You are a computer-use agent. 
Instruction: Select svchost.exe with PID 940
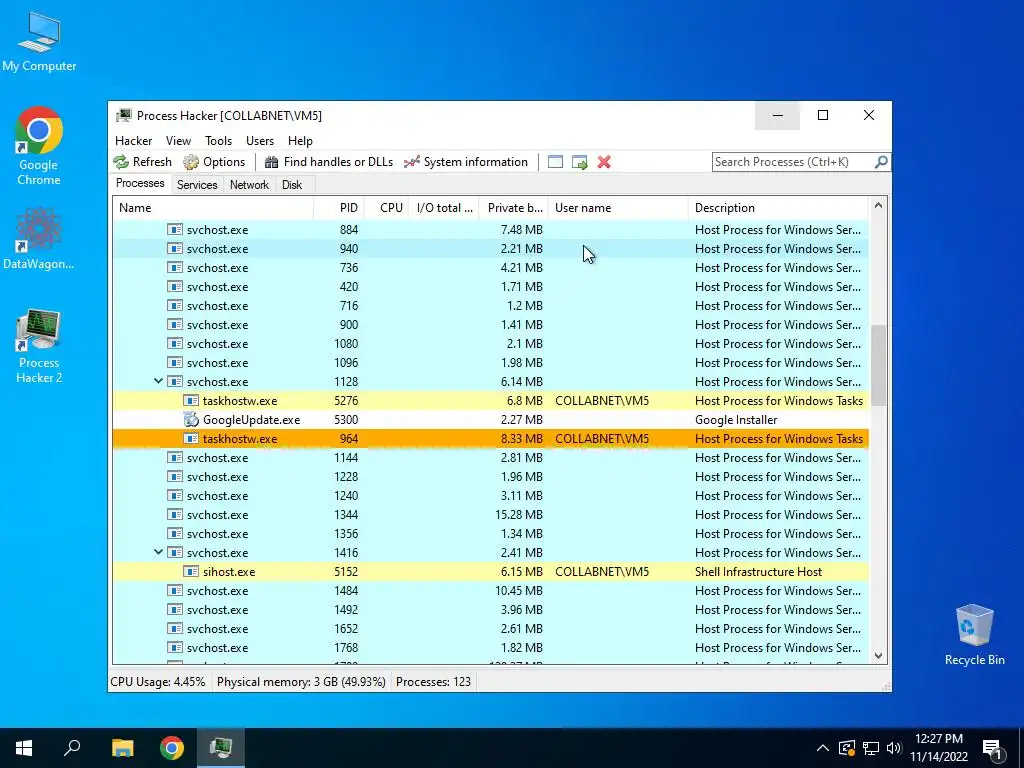click(490, 249)
